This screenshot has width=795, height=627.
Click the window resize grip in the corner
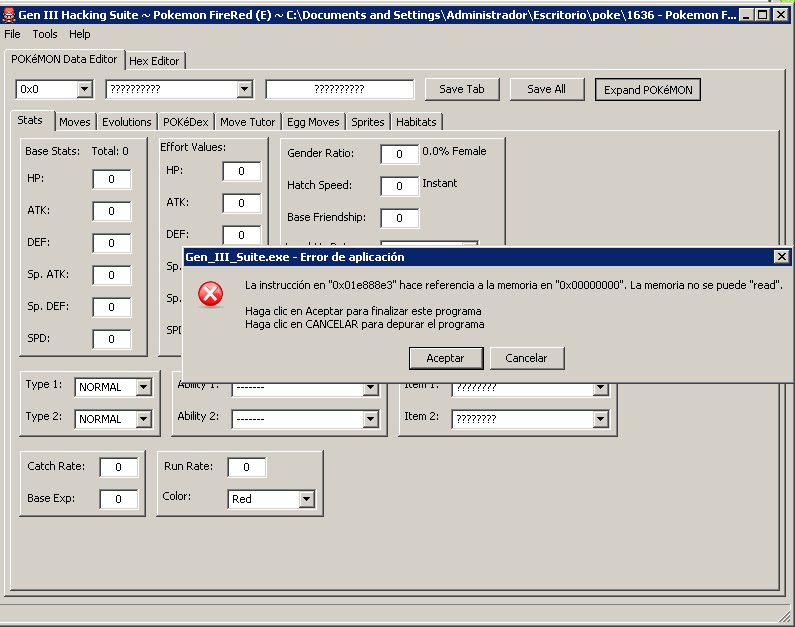click(784, 616)
